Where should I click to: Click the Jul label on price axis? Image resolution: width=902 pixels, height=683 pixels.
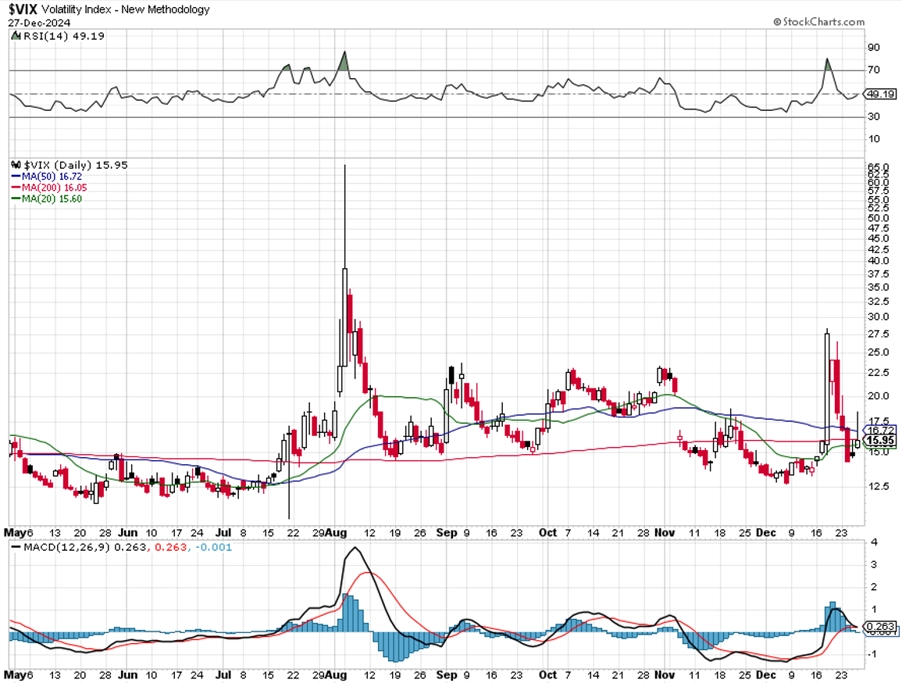223,533
